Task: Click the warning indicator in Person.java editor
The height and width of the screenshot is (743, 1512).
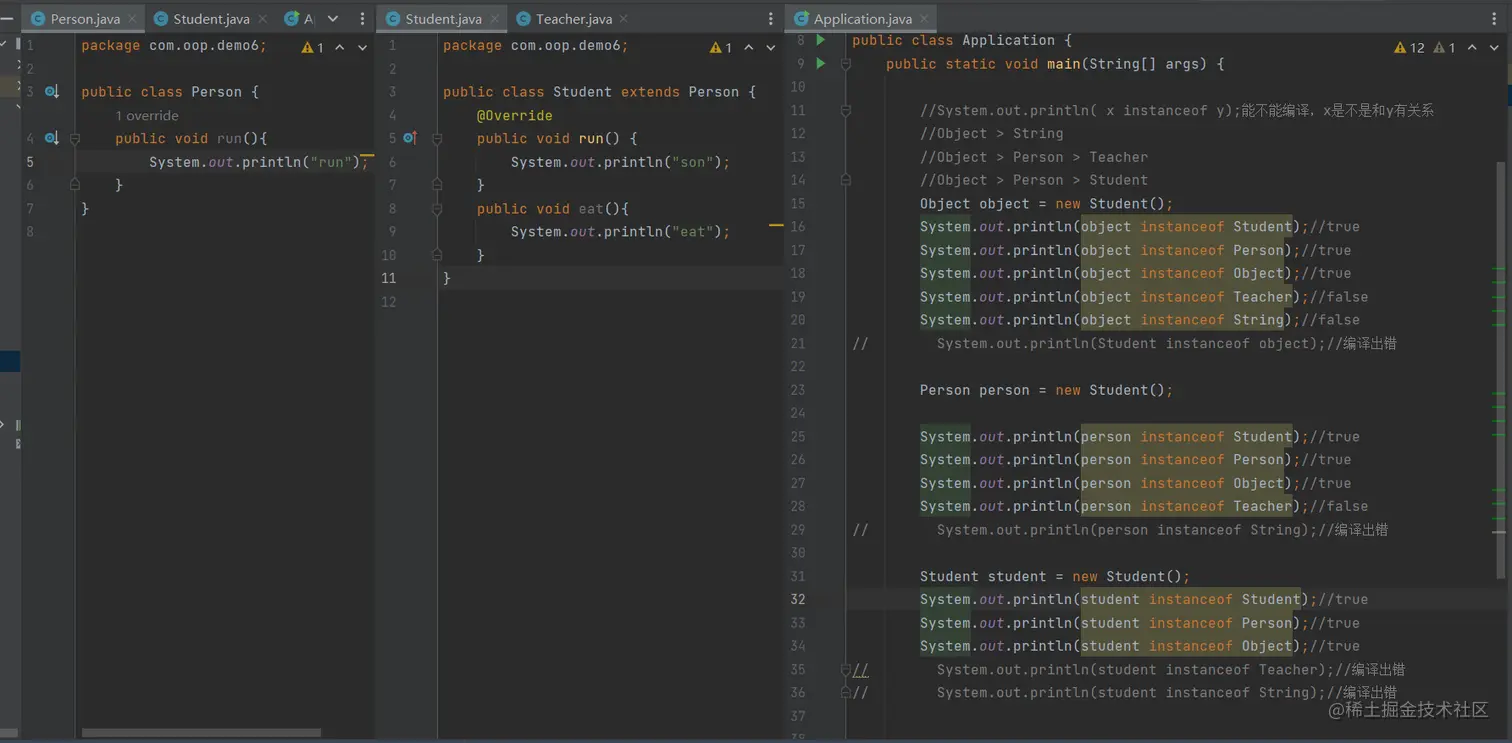Action: pos(313,48)
